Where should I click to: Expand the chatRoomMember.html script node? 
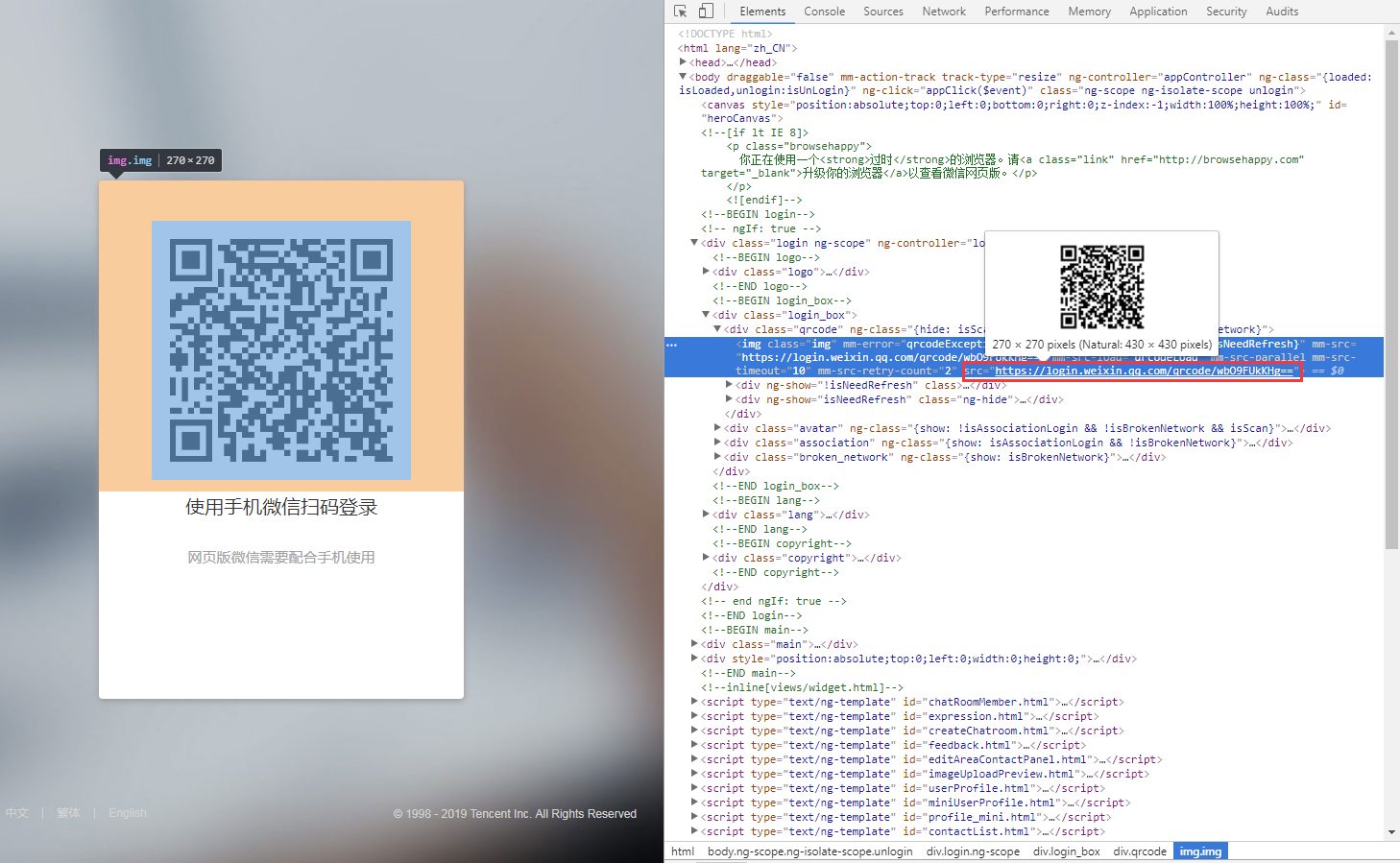click(x=694, y=702)
